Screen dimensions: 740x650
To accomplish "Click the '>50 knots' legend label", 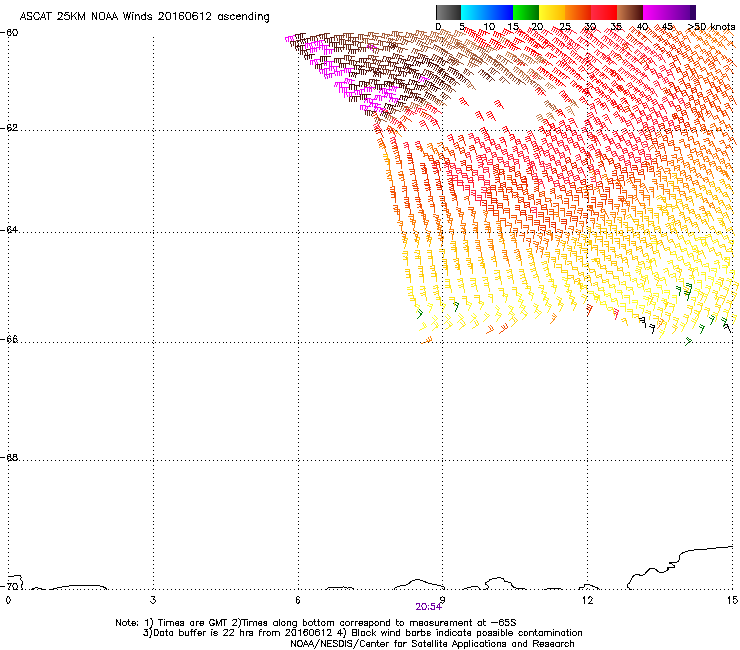I will (x=711, y=27).
